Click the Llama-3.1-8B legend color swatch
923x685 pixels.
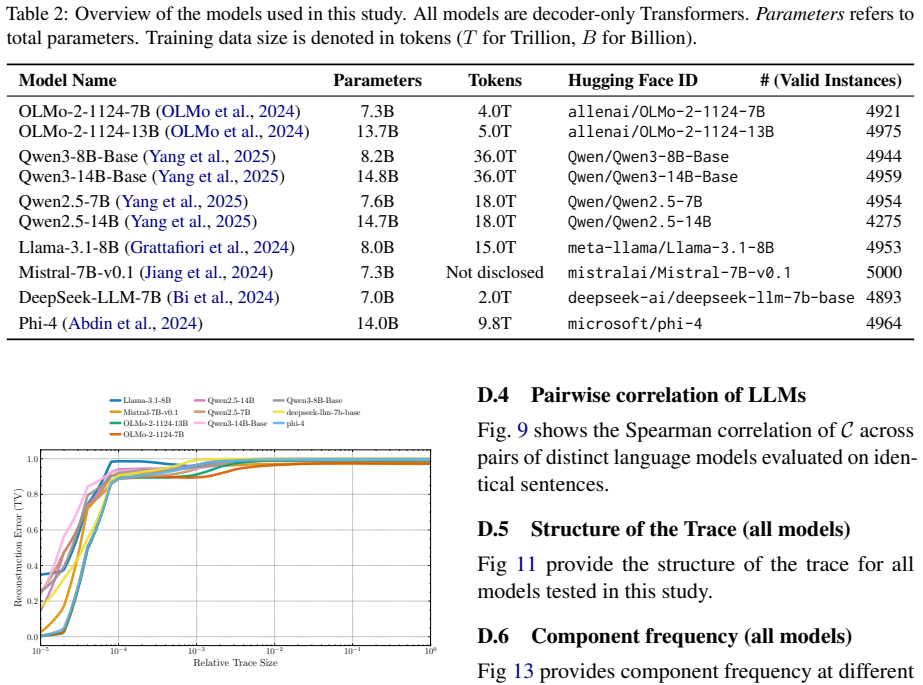click(x=115, y=400)
